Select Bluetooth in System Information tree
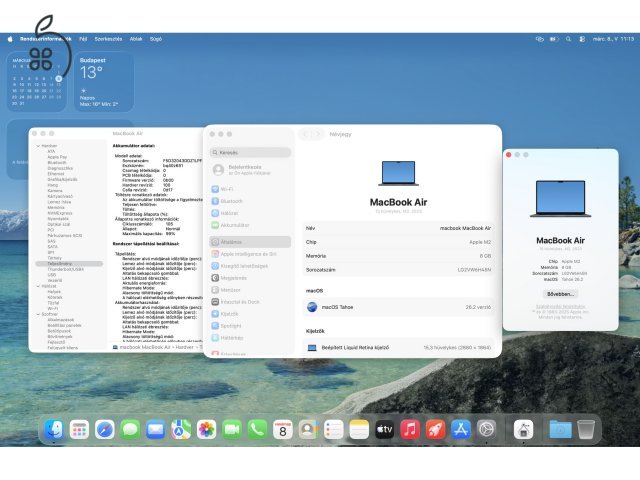Image resolution: width=640 pixels, height=480 pixels. coord(57,162)
